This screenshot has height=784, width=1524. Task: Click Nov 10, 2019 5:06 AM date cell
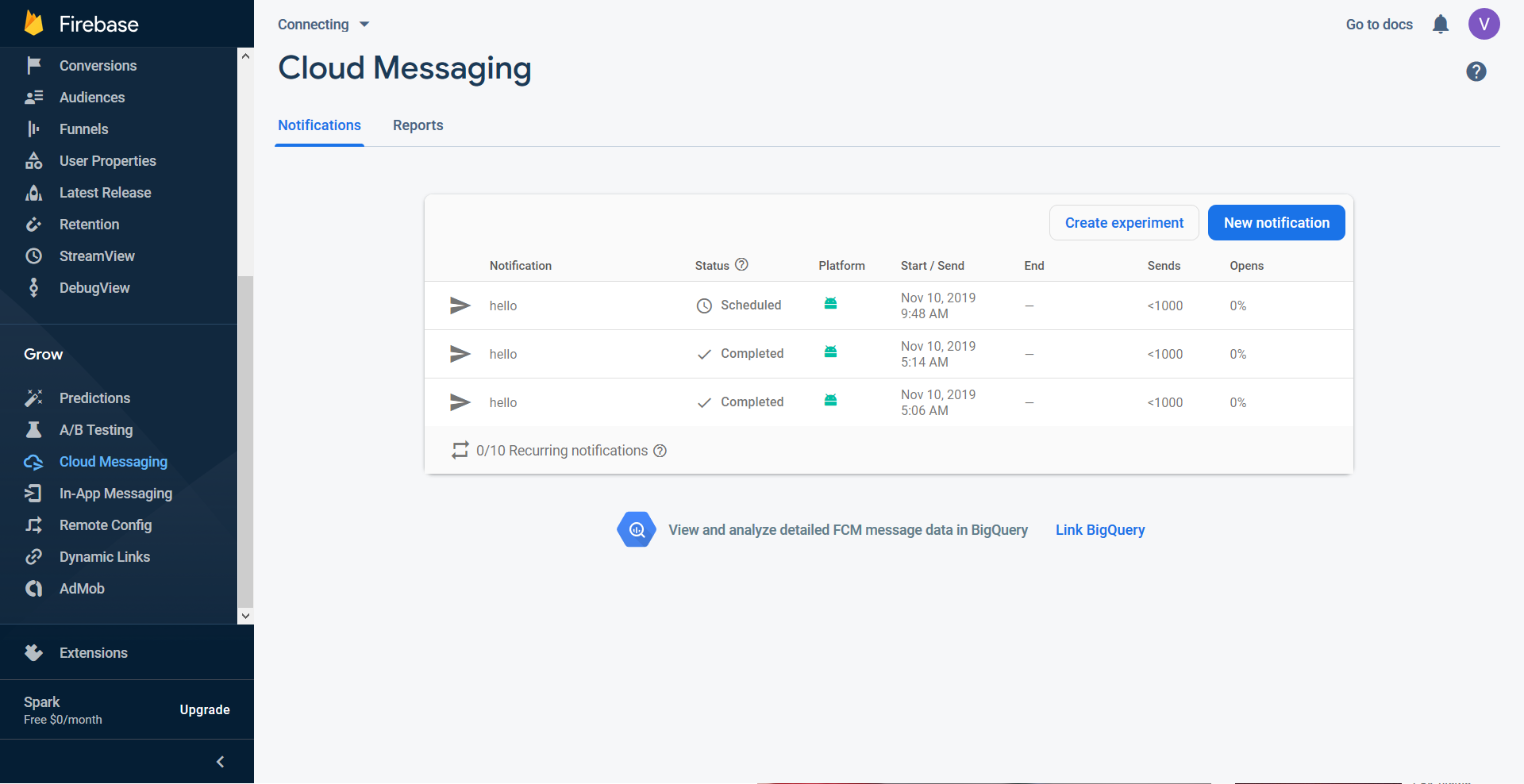(x=938, y=402)
